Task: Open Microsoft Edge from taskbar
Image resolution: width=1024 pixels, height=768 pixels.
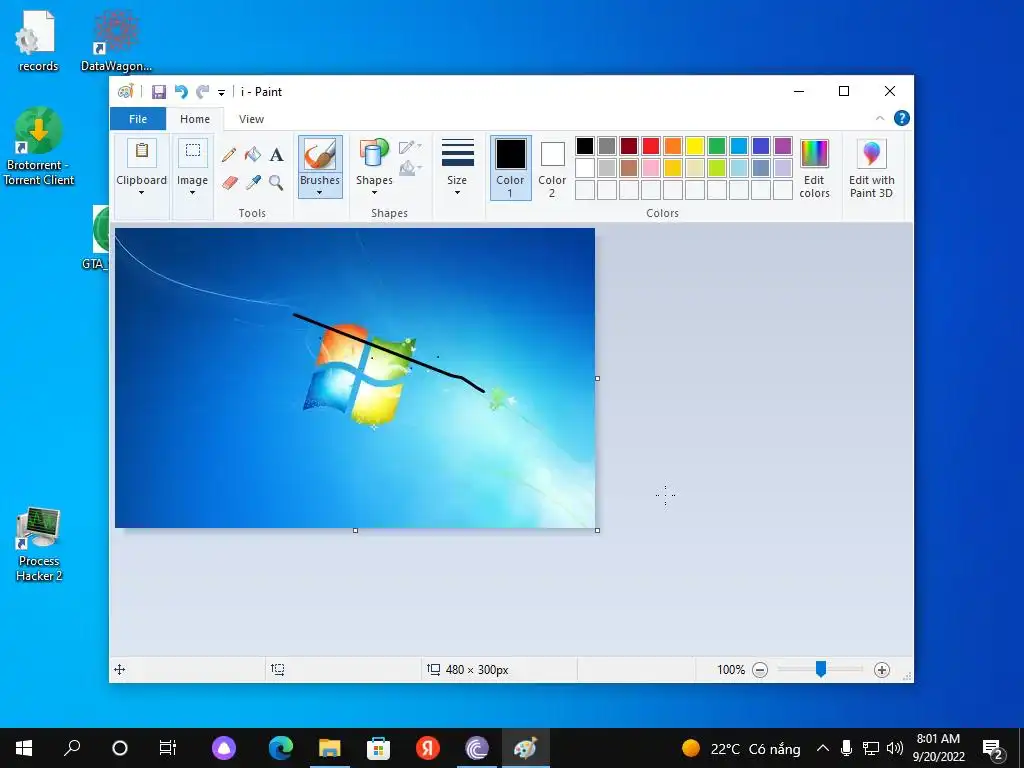Action: tap(281, 748)
